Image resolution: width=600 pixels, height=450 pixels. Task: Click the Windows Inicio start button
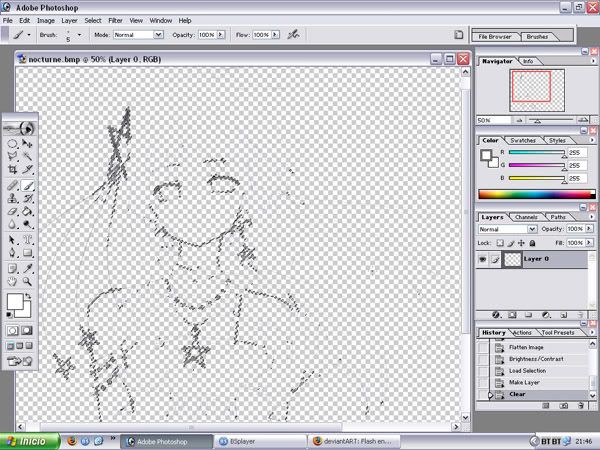[30, 442]
